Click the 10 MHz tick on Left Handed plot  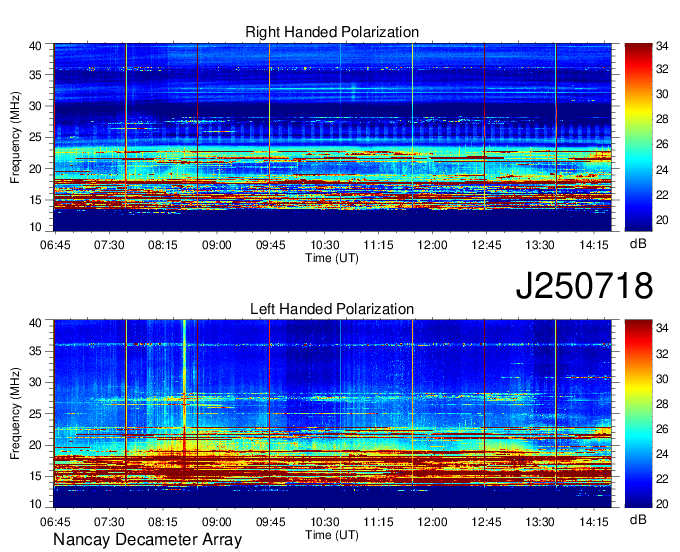(x=35, y=504)
